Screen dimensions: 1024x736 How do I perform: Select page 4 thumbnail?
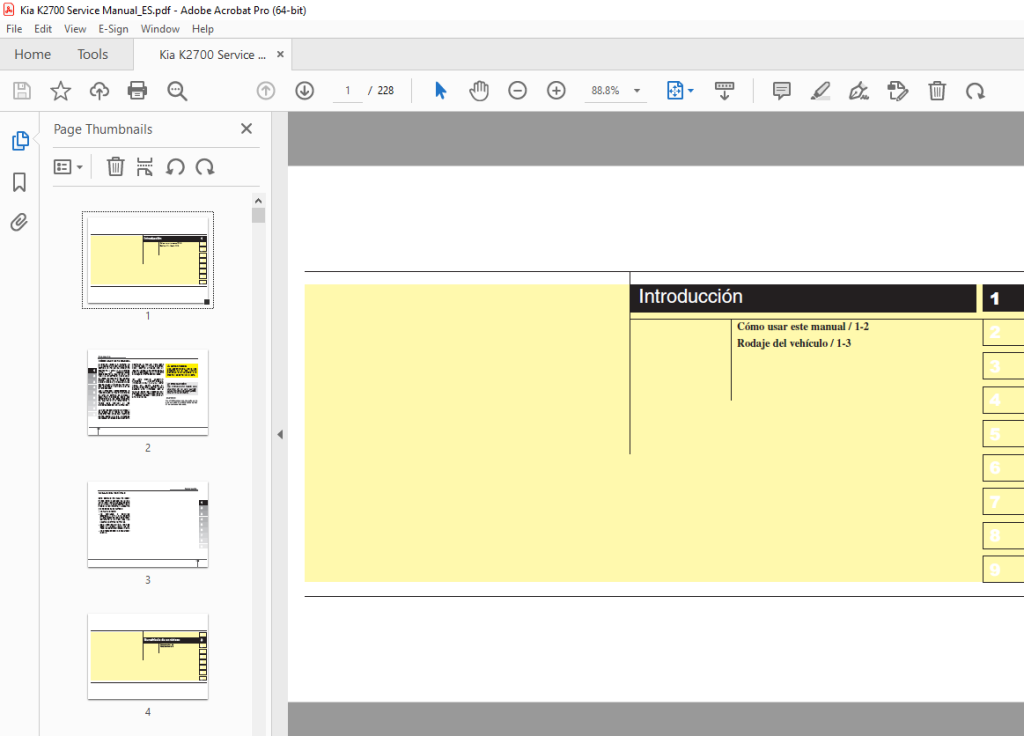(148, 657)
